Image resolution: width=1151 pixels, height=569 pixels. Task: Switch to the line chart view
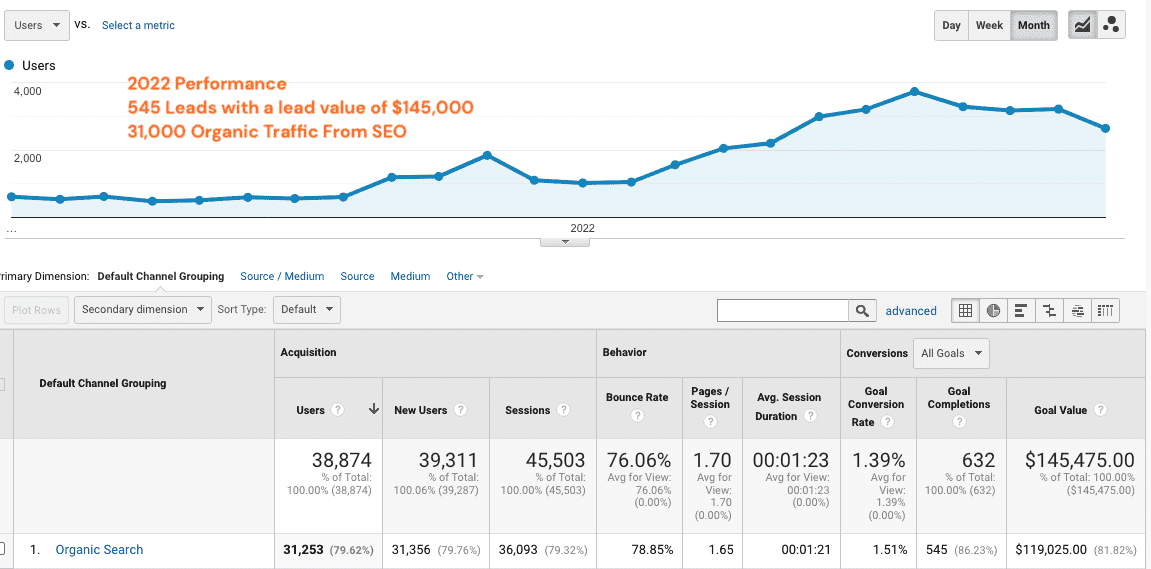[x=1082, y=25]
